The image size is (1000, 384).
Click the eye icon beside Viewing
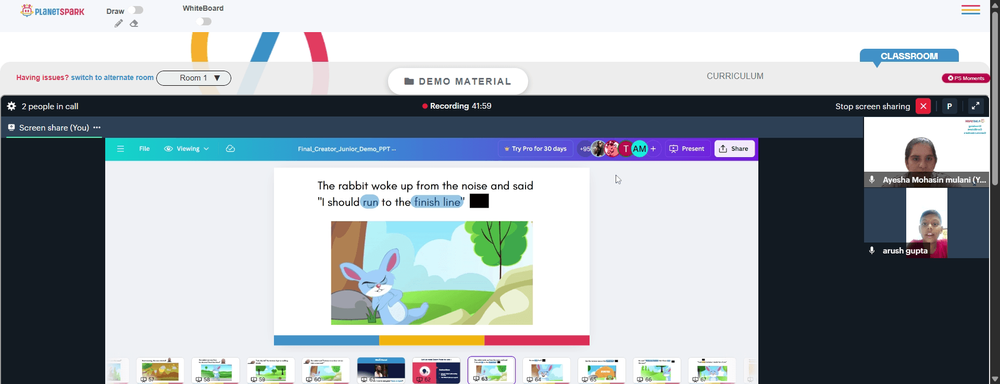point(168,149)
